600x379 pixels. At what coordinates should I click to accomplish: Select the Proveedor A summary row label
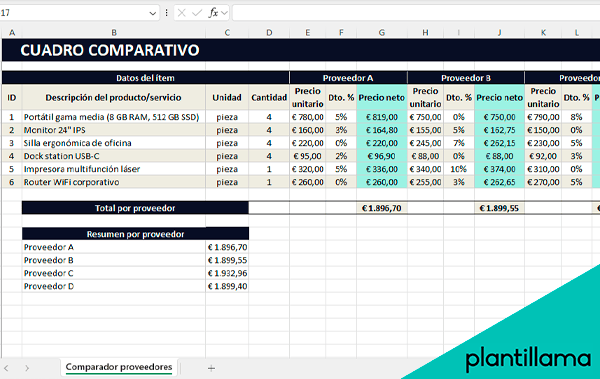click(x=114, y=247)
